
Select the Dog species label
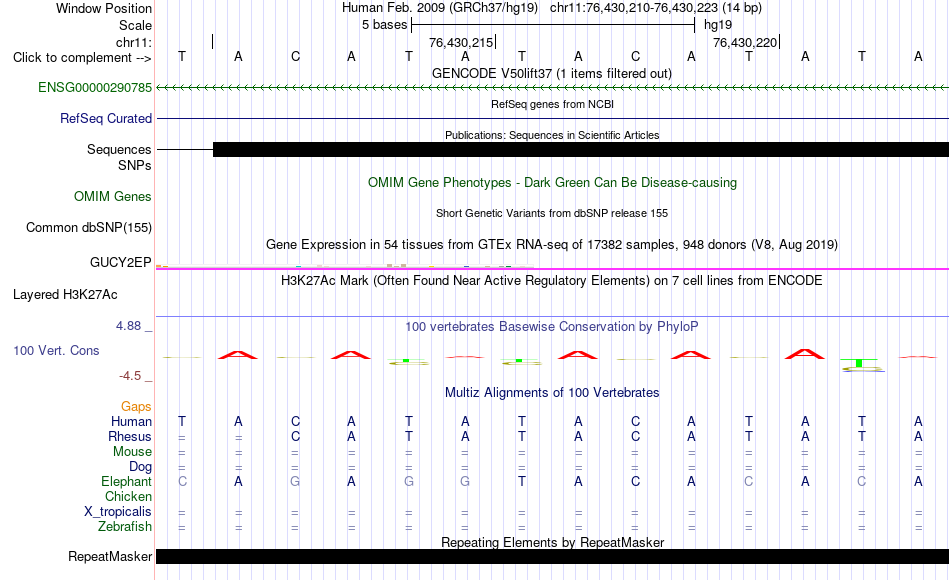tap(140, 467)
